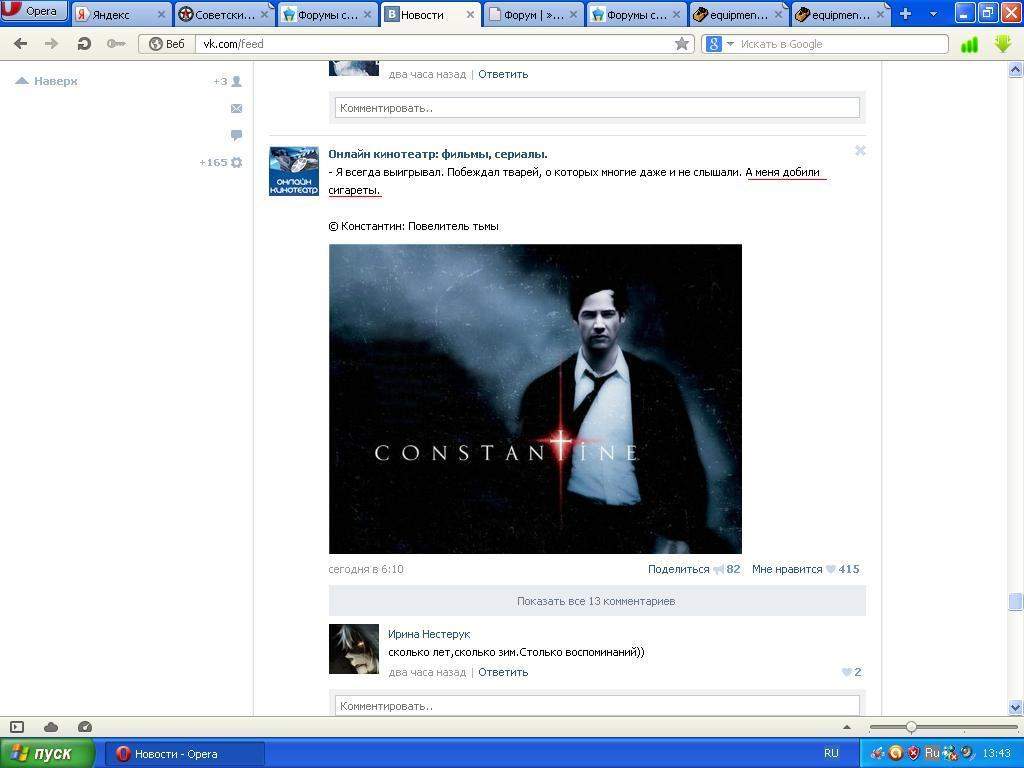
Task: Click Мне нравится to like the post
Action: pos(787,569)
